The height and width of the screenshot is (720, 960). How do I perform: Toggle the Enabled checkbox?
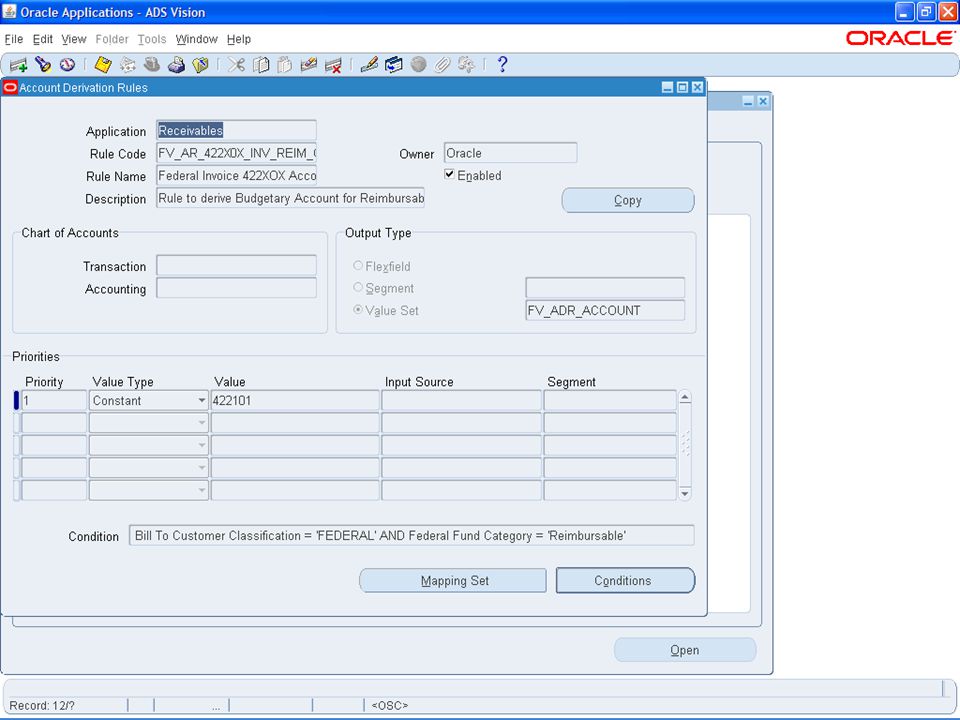(x=449, y=174)
